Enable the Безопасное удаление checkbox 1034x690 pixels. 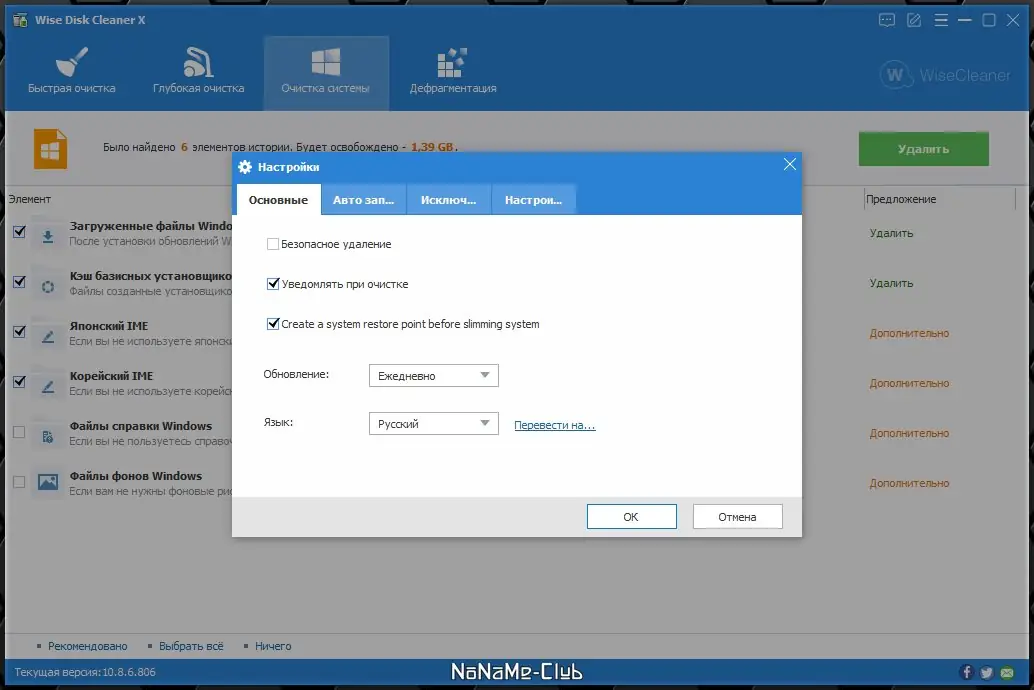click(272, 244)
